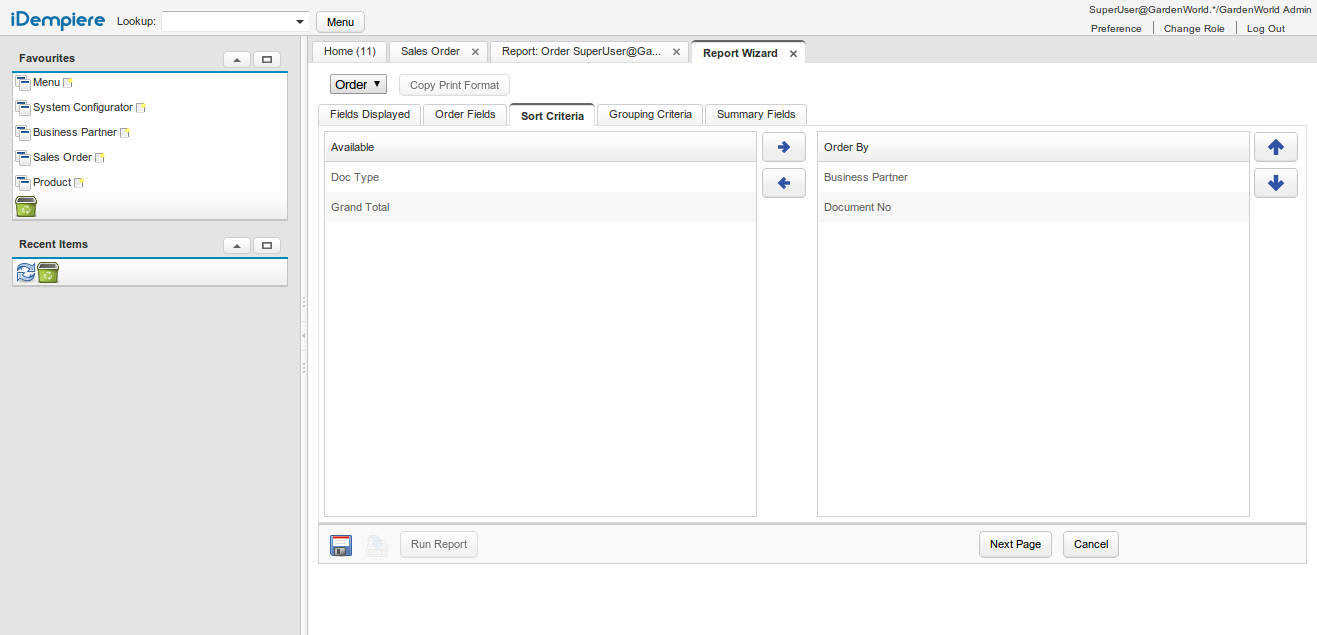Open System Configurator from Favourites
Viewport: 1317px width, 635px height.
coord(82,107)
